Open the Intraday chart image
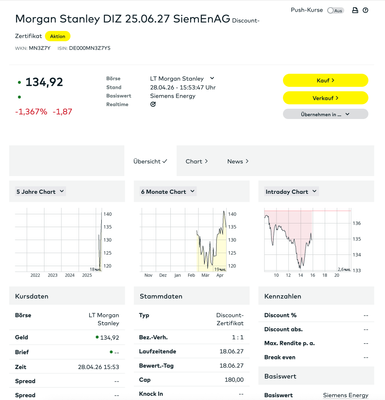The image size is (385, 400). point(313,242)
